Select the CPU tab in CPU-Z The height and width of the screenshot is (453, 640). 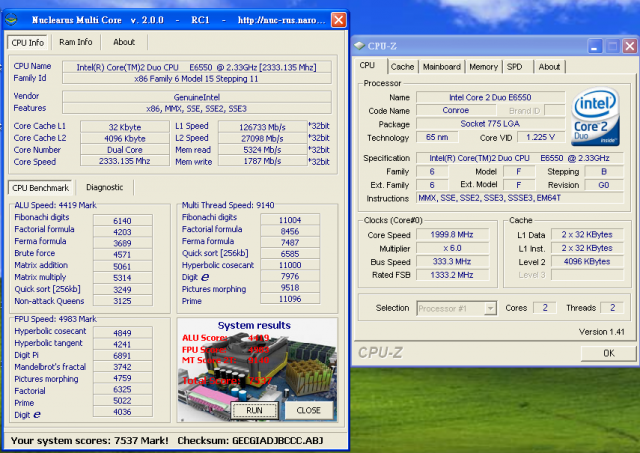coord(367,66)
